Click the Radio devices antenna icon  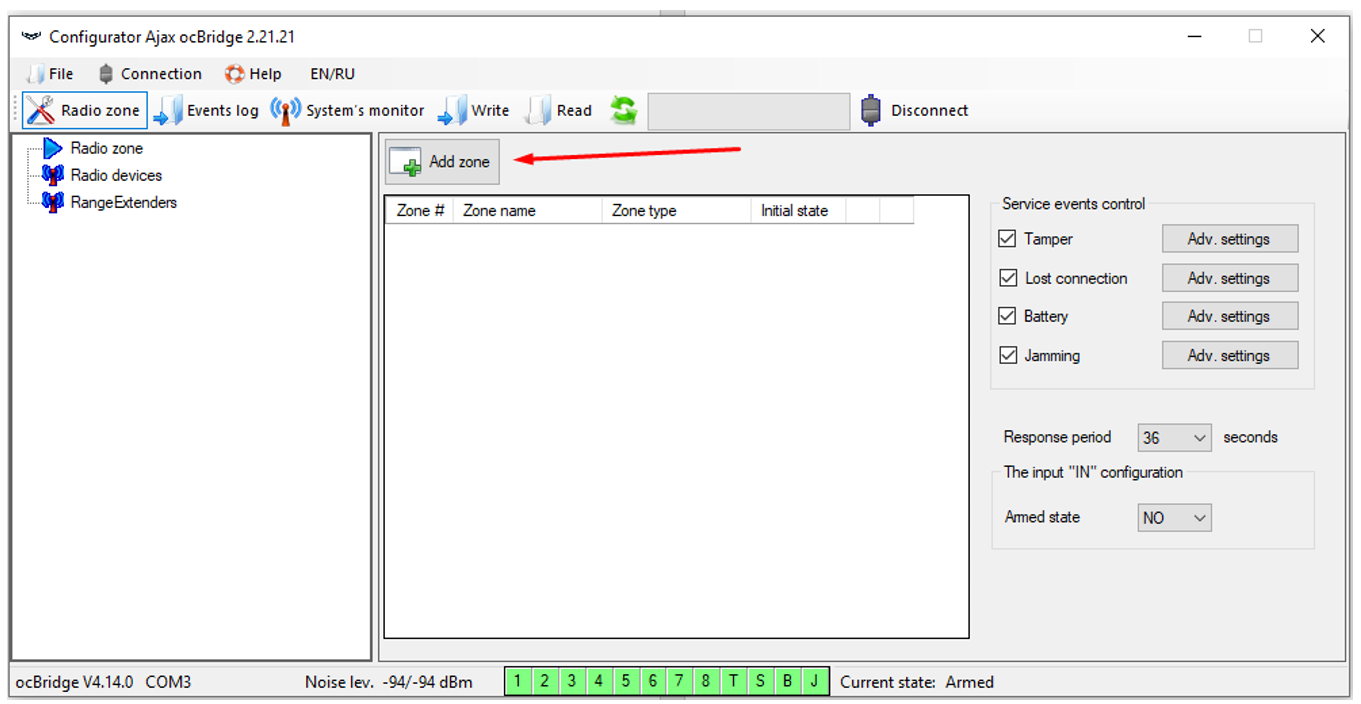53,175
